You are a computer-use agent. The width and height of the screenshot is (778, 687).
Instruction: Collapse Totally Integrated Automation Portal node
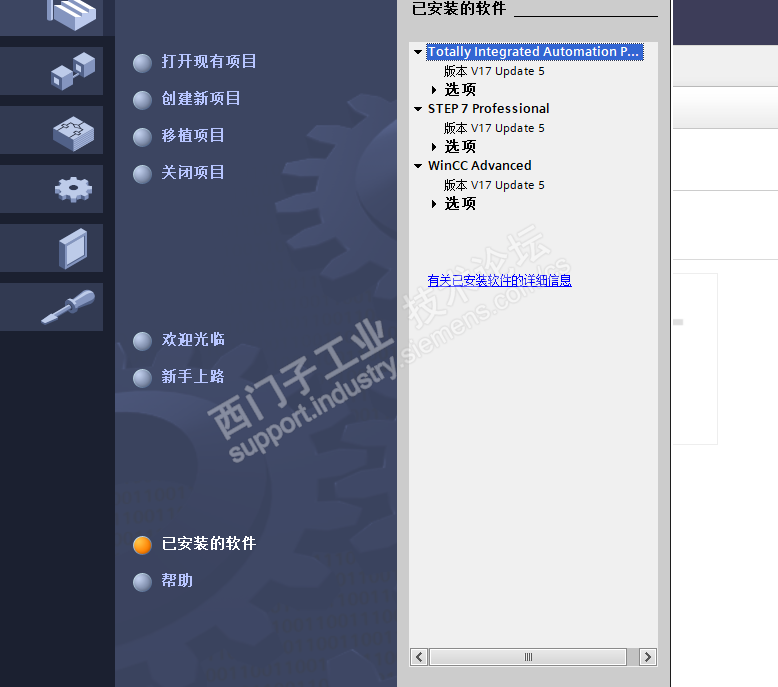418,52
